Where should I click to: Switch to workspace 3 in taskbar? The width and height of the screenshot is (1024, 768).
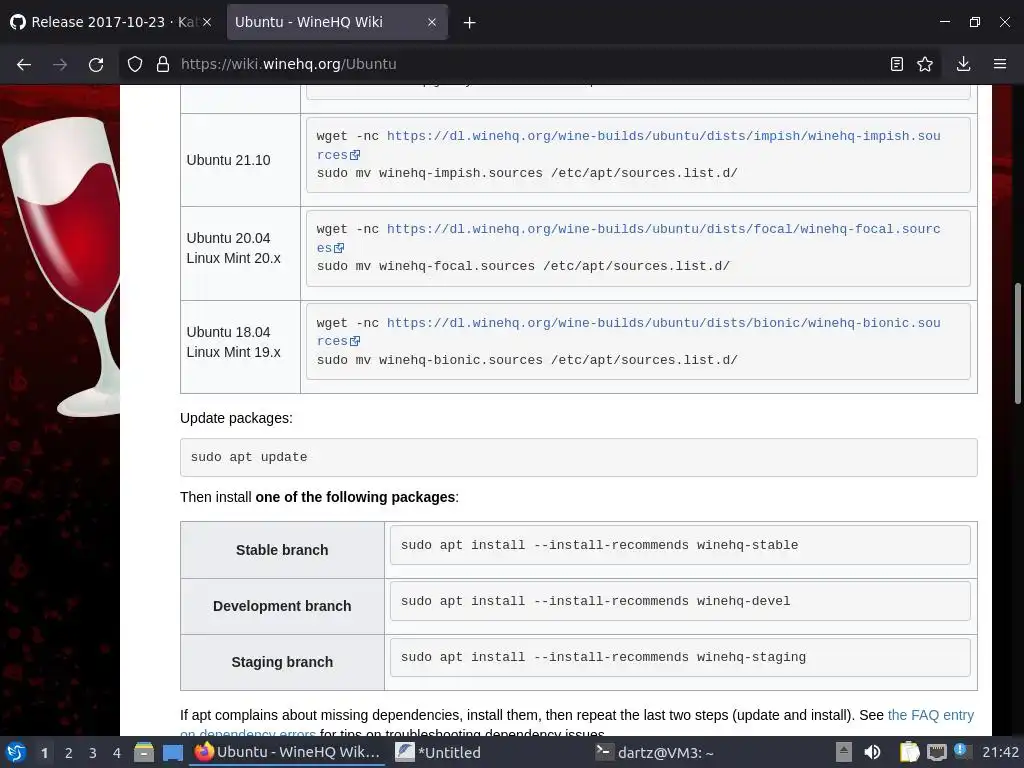(93, 753)
